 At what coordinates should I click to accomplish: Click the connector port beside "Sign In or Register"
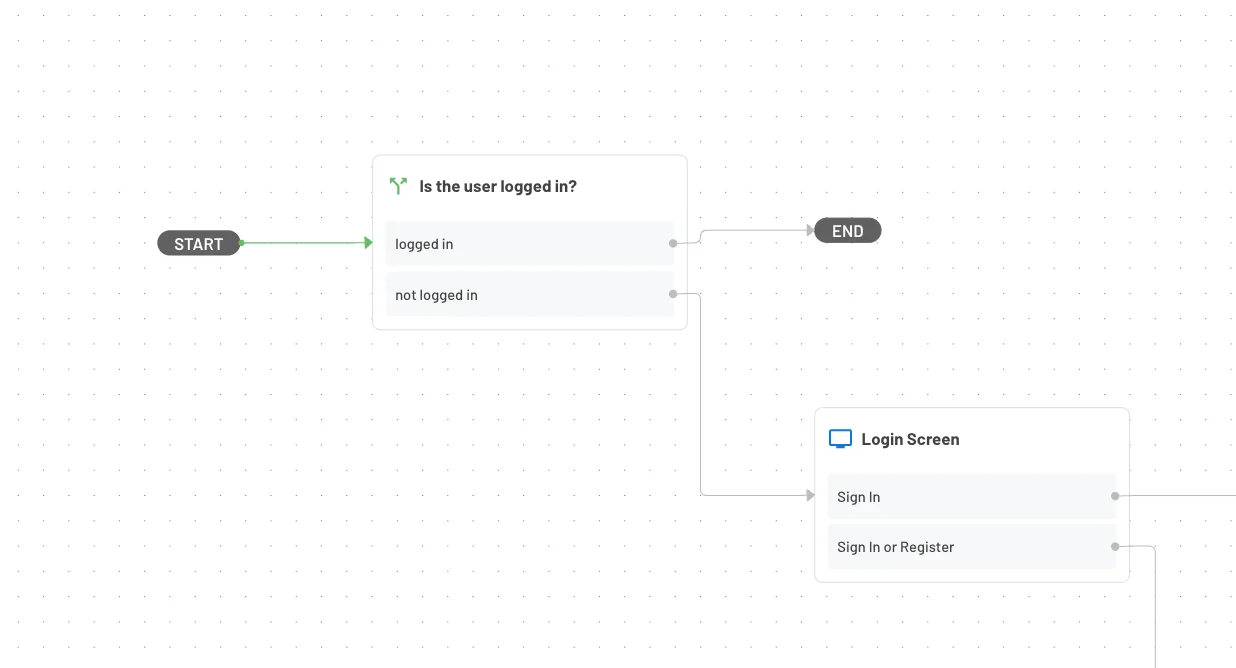(1114, 546)
